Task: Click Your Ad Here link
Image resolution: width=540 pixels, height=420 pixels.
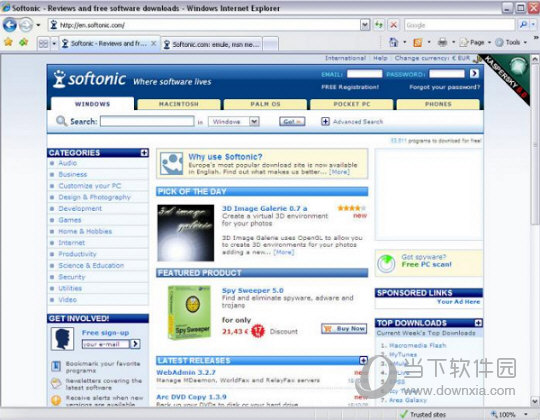Action: pyautogui.click(x=458, y=302)
